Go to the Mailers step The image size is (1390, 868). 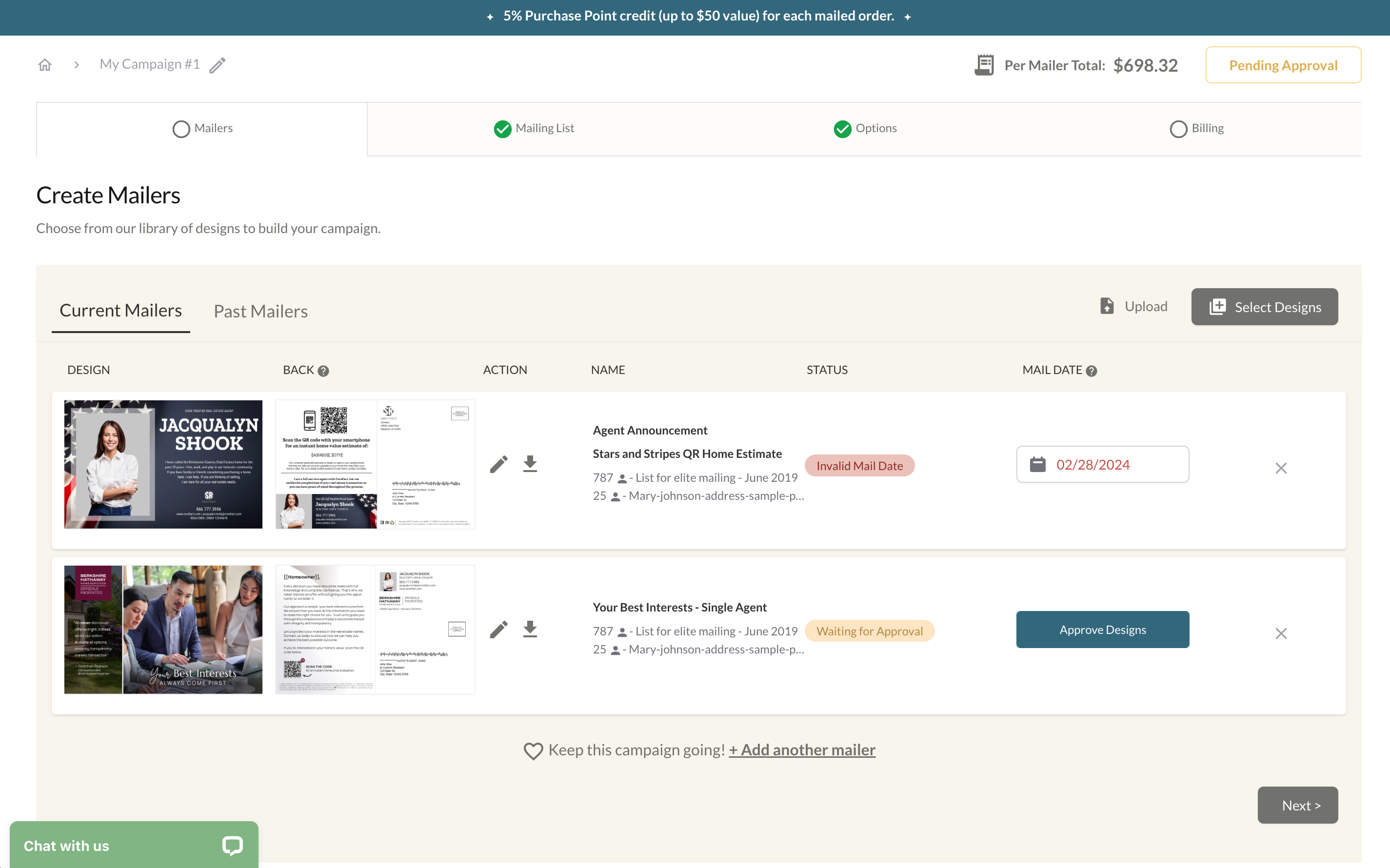(x=202, y=129)
